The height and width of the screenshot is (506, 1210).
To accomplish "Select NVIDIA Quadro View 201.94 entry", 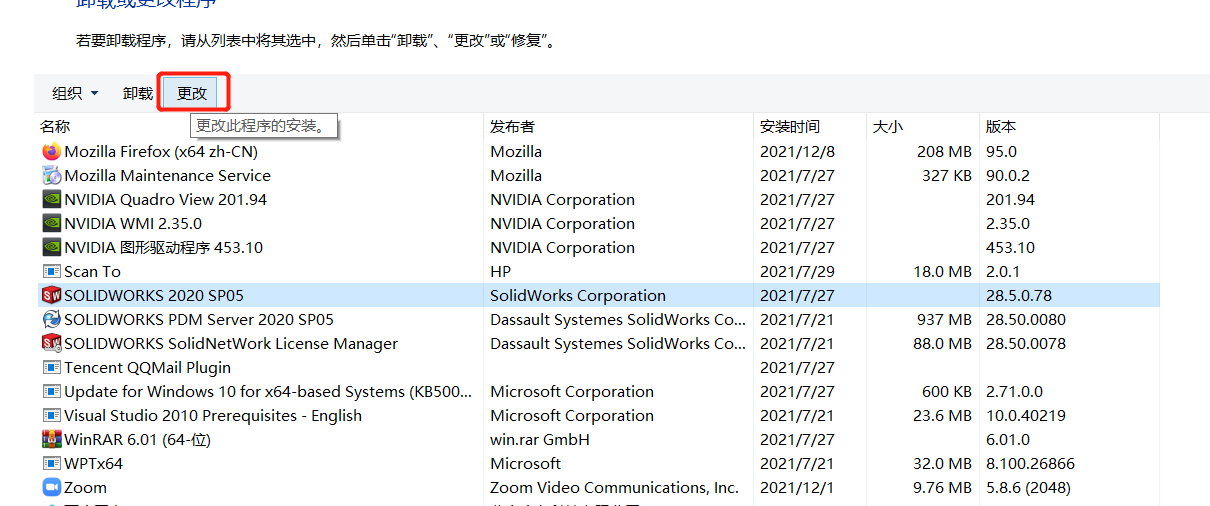I will [x=166, y=200].
